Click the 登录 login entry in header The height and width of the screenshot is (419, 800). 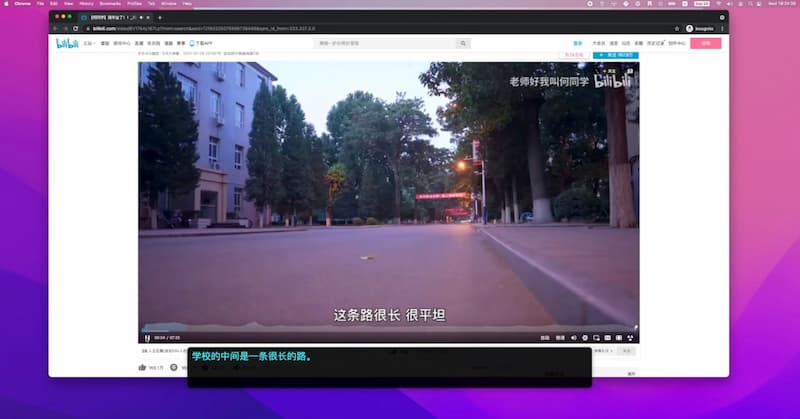578,43
